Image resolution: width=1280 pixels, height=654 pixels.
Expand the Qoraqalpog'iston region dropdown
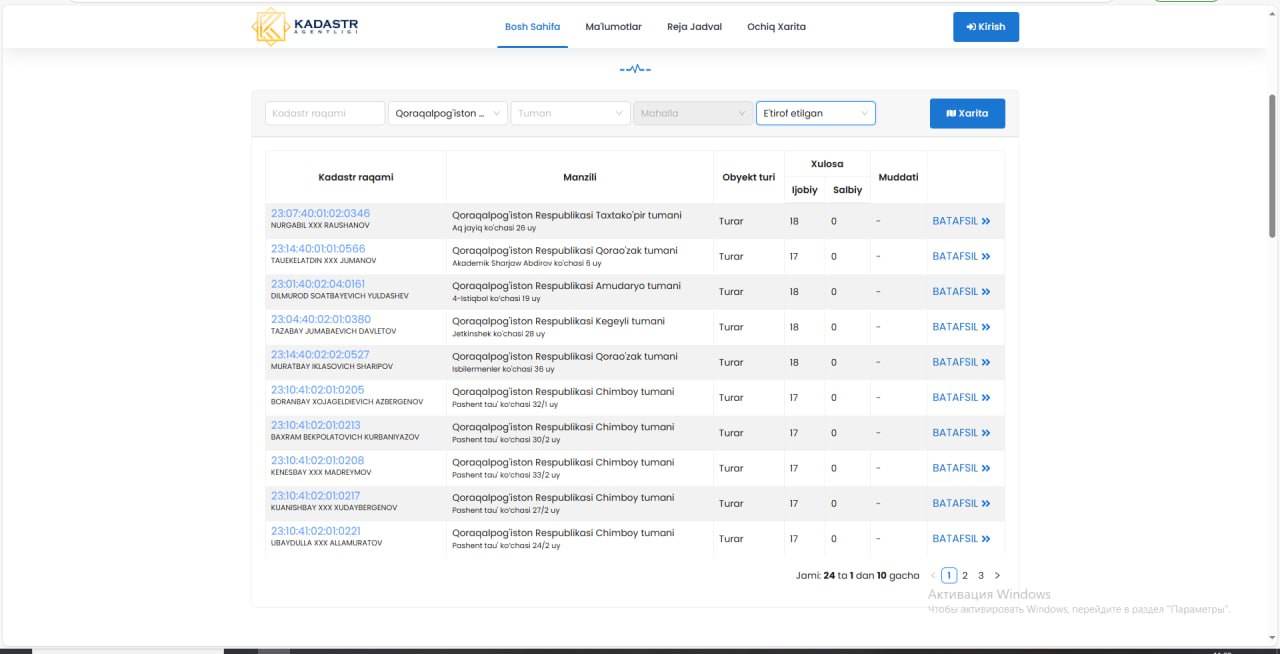point(447,114)
